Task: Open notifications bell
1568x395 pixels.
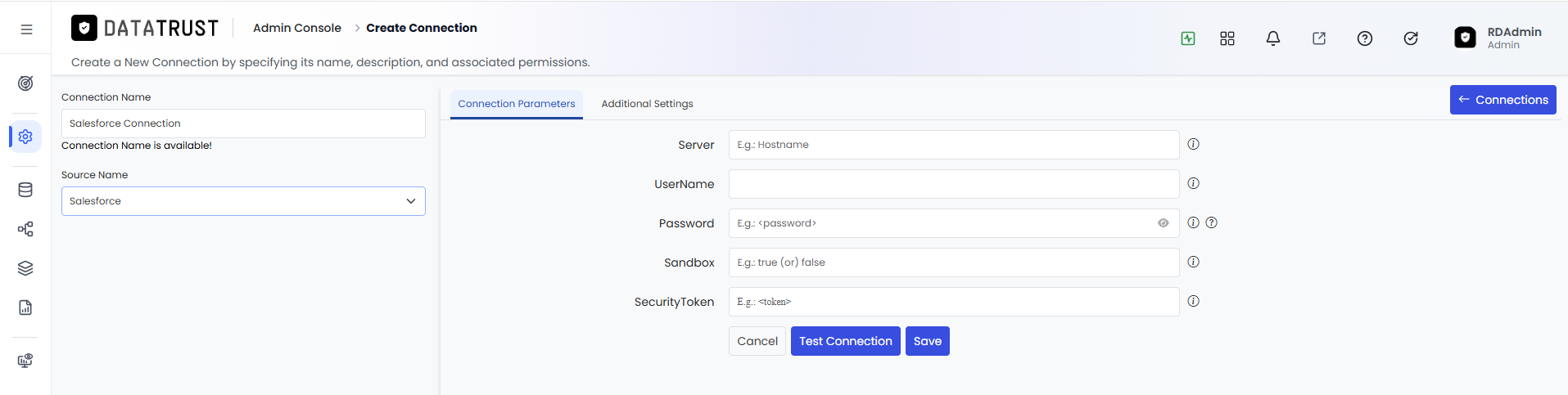Action: 1273,38
